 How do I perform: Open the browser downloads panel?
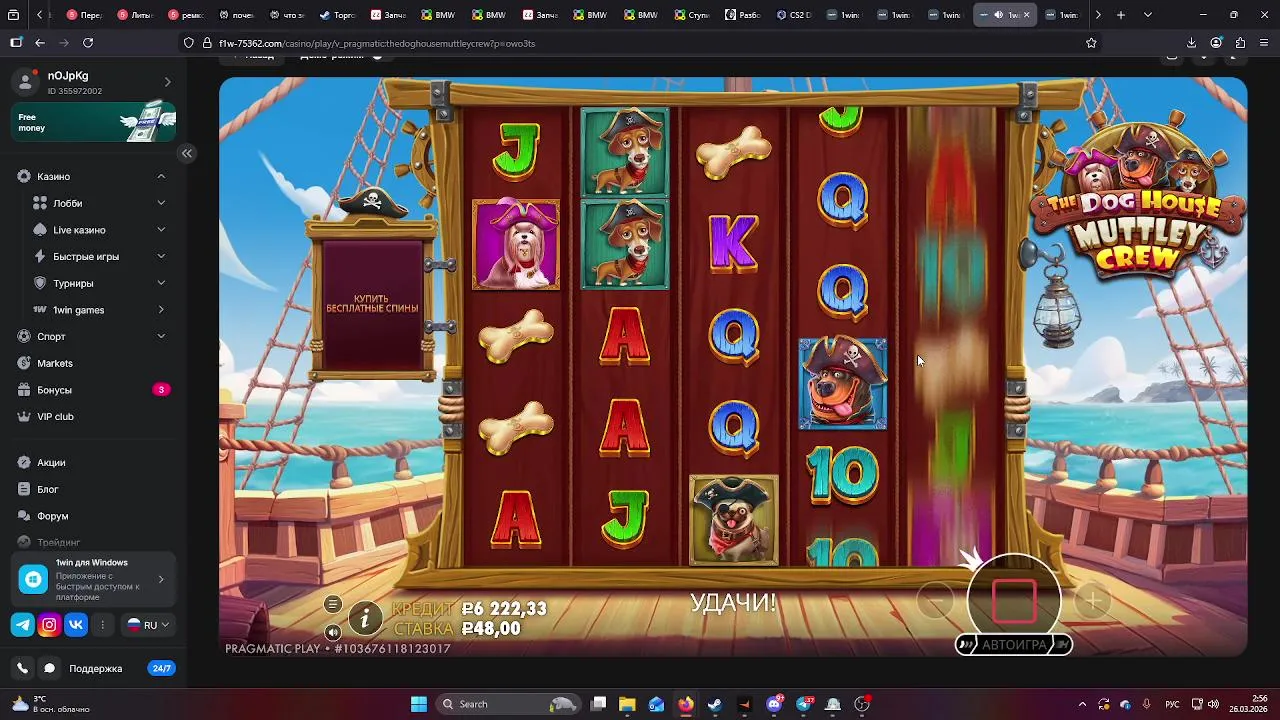click(1191, 43)
